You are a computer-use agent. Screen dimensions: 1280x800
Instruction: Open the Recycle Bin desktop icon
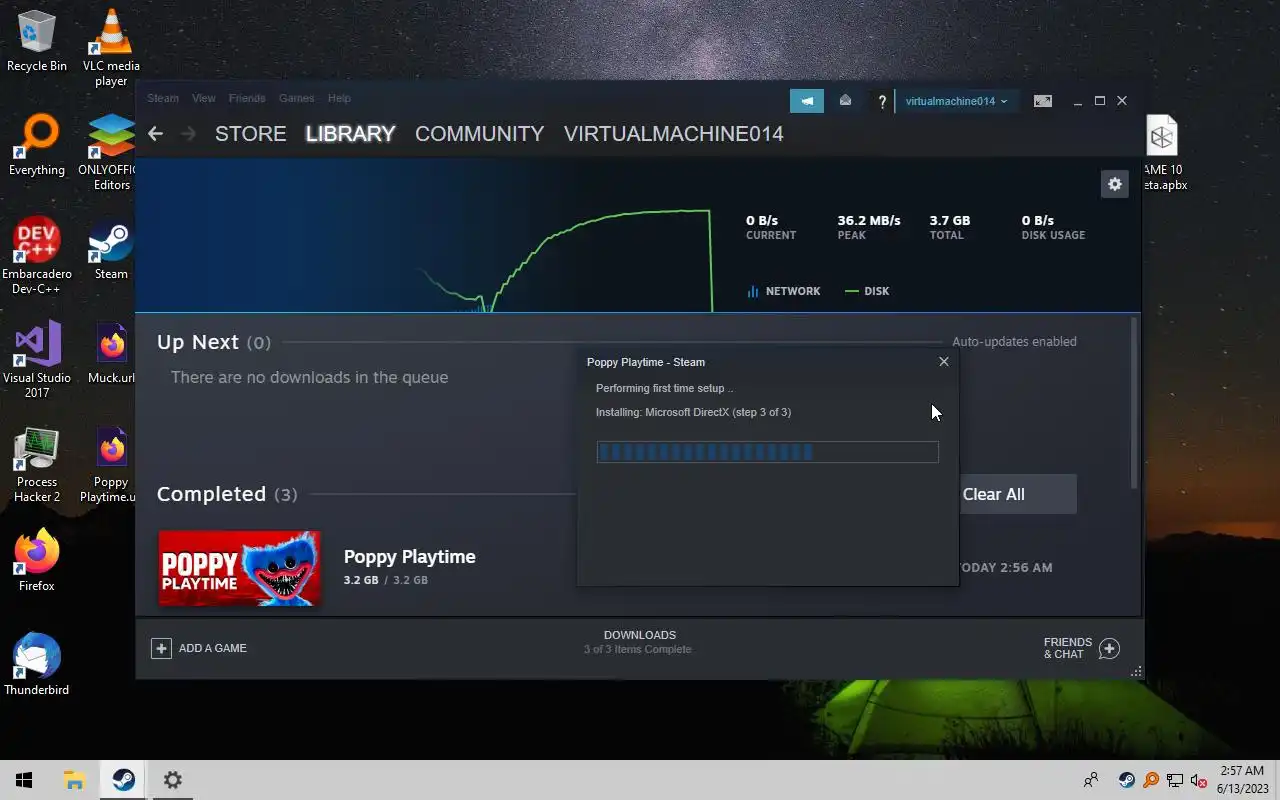coord(37,42)
